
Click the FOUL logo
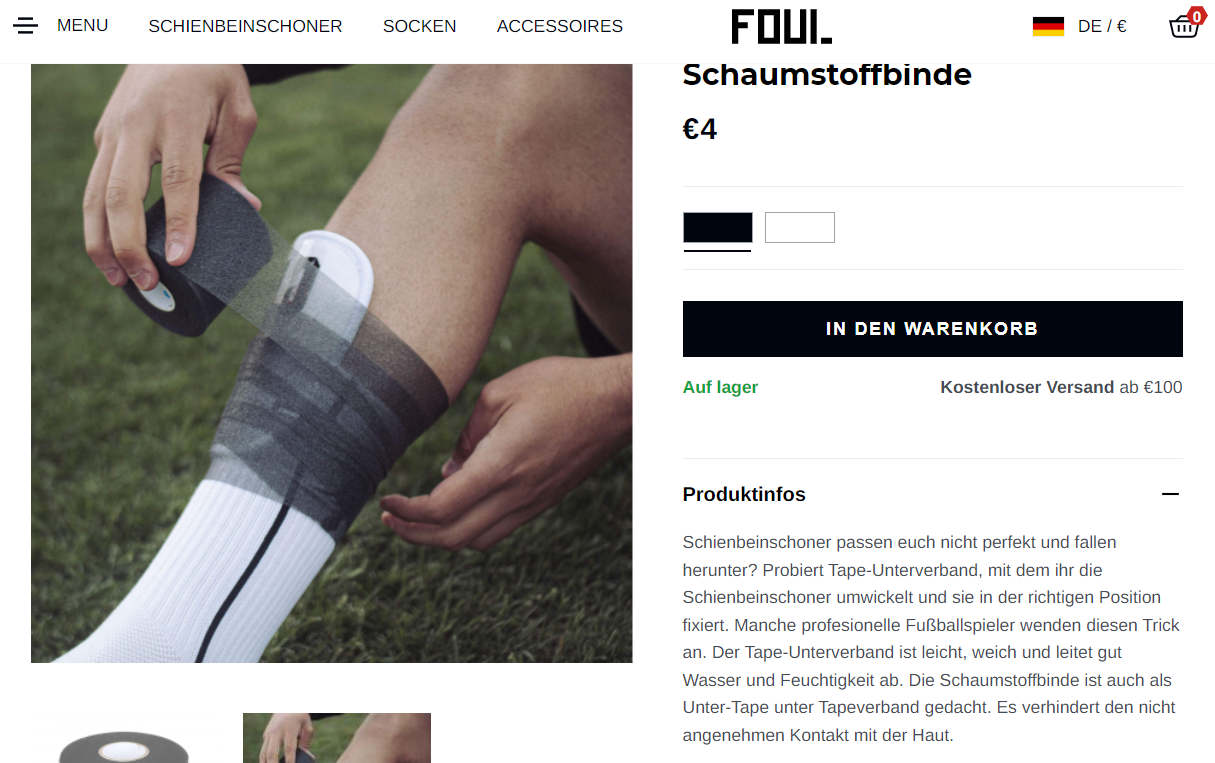click(x=781, y=26)
